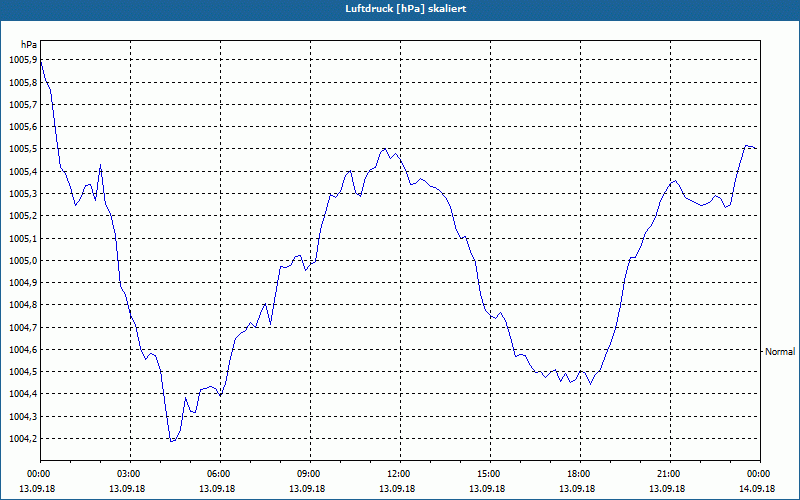The image size is (800, 500).
Task: Select y-axis value 1004,6
Action: pyautogui.click(x=23, y=349)
